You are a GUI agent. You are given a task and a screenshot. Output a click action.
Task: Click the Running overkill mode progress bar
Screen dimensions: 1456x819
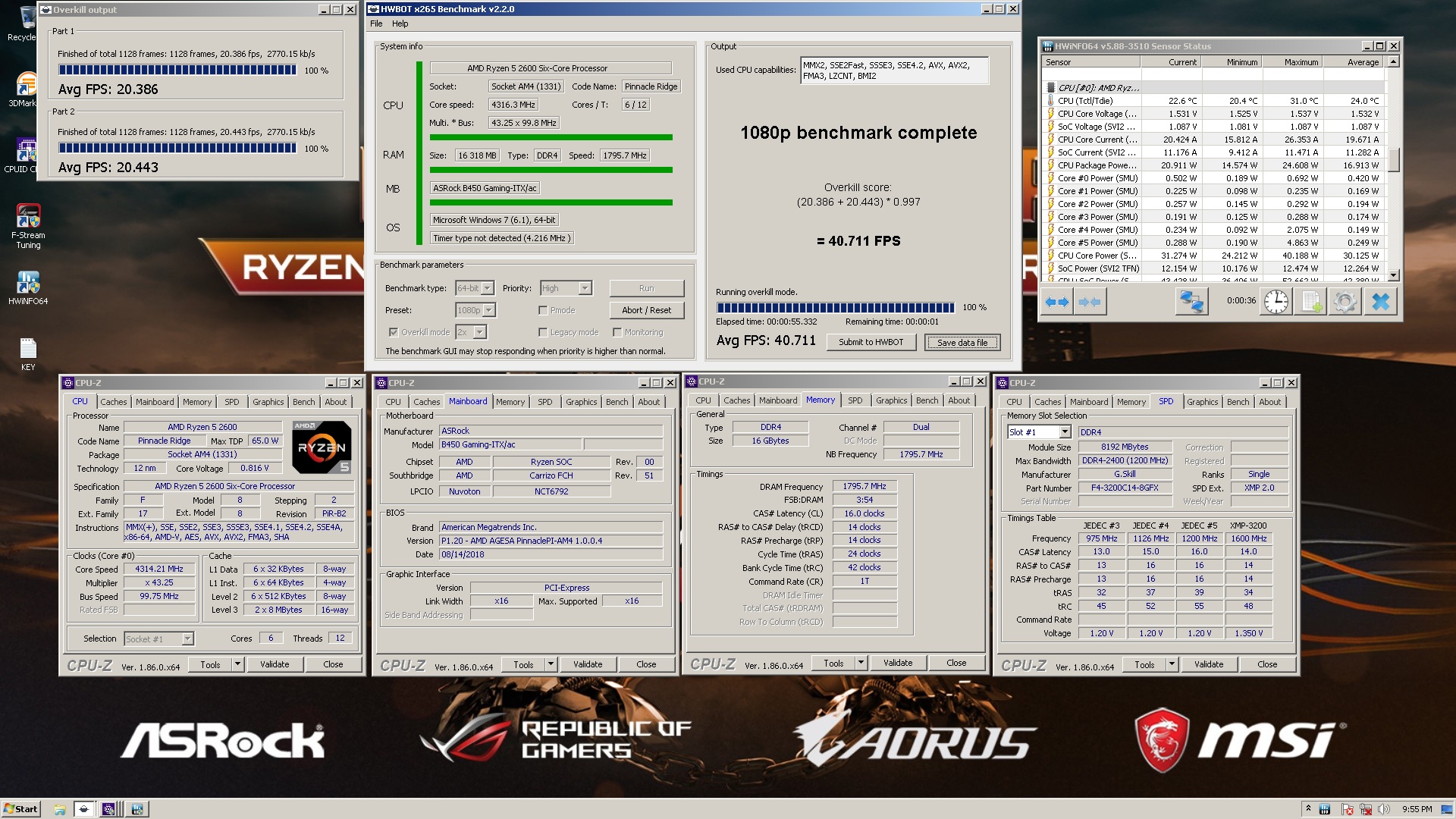point(836,308)
